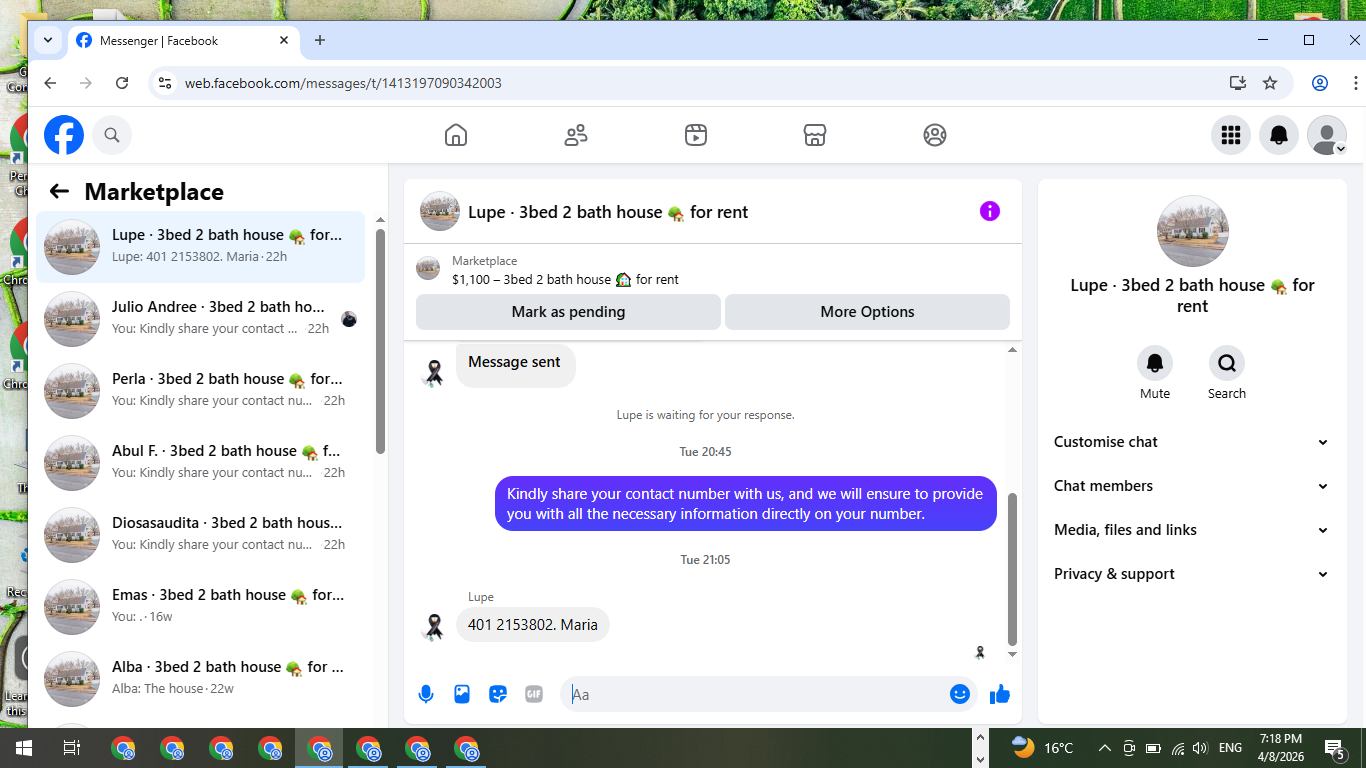The image size is (1366, 768).
Task: Open the Julio Andree conversation
Action: [200, 319]
